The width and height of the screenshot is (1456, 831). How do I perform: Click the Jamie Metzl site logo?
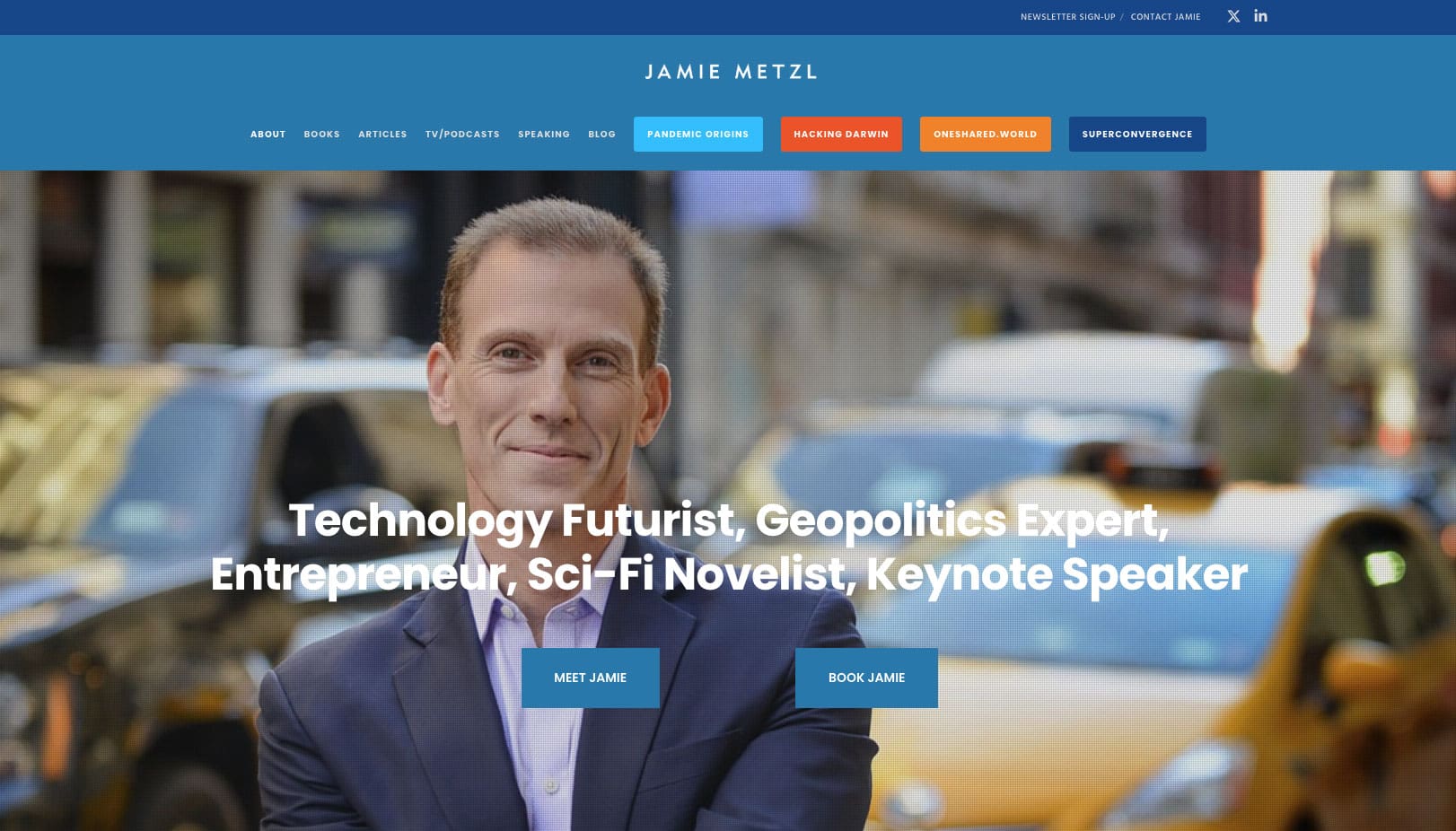(x=731, y=72)
